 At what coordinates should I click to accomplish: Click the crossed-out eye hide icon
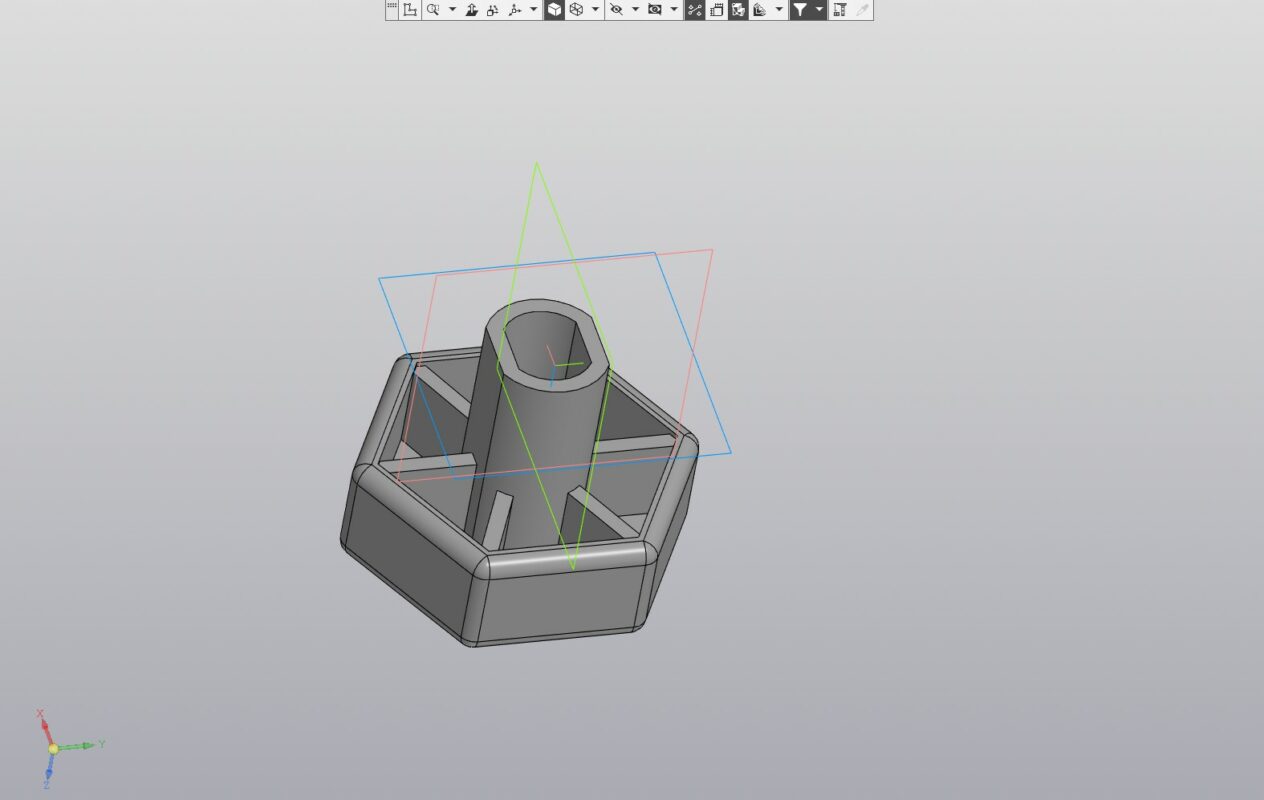click(616, 10)
